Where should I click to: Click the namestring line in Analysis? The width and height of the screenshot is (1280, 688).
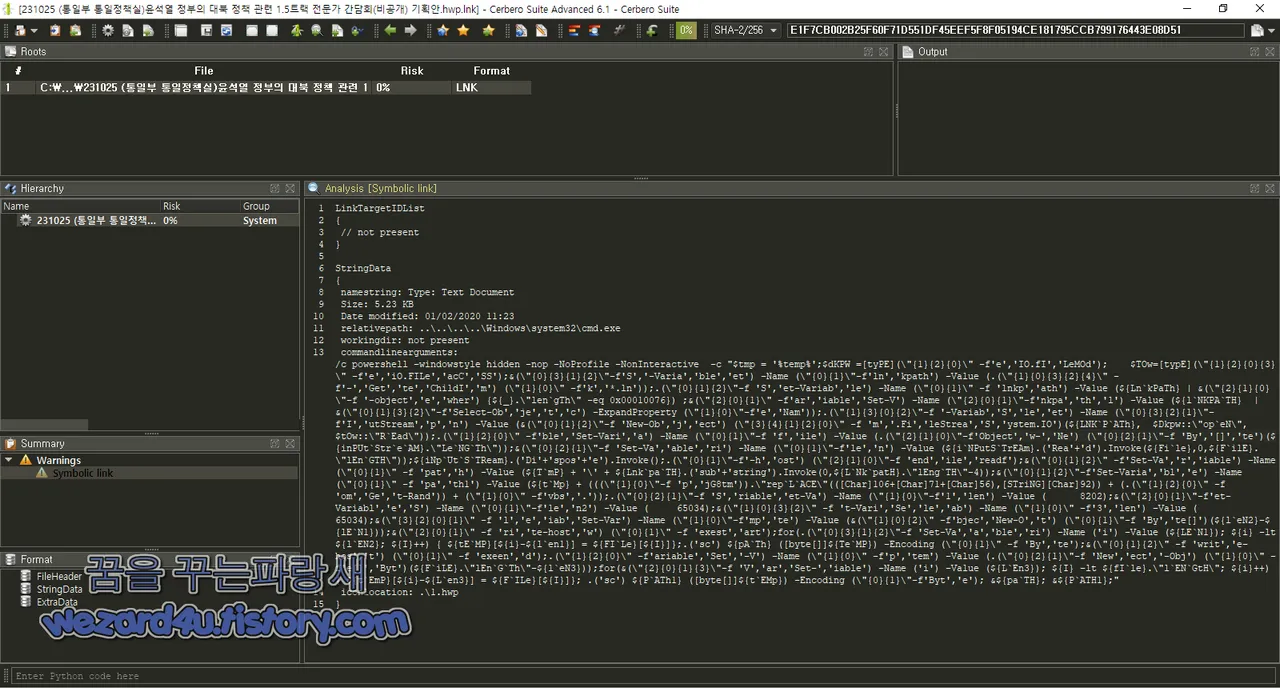click(427, 292)
